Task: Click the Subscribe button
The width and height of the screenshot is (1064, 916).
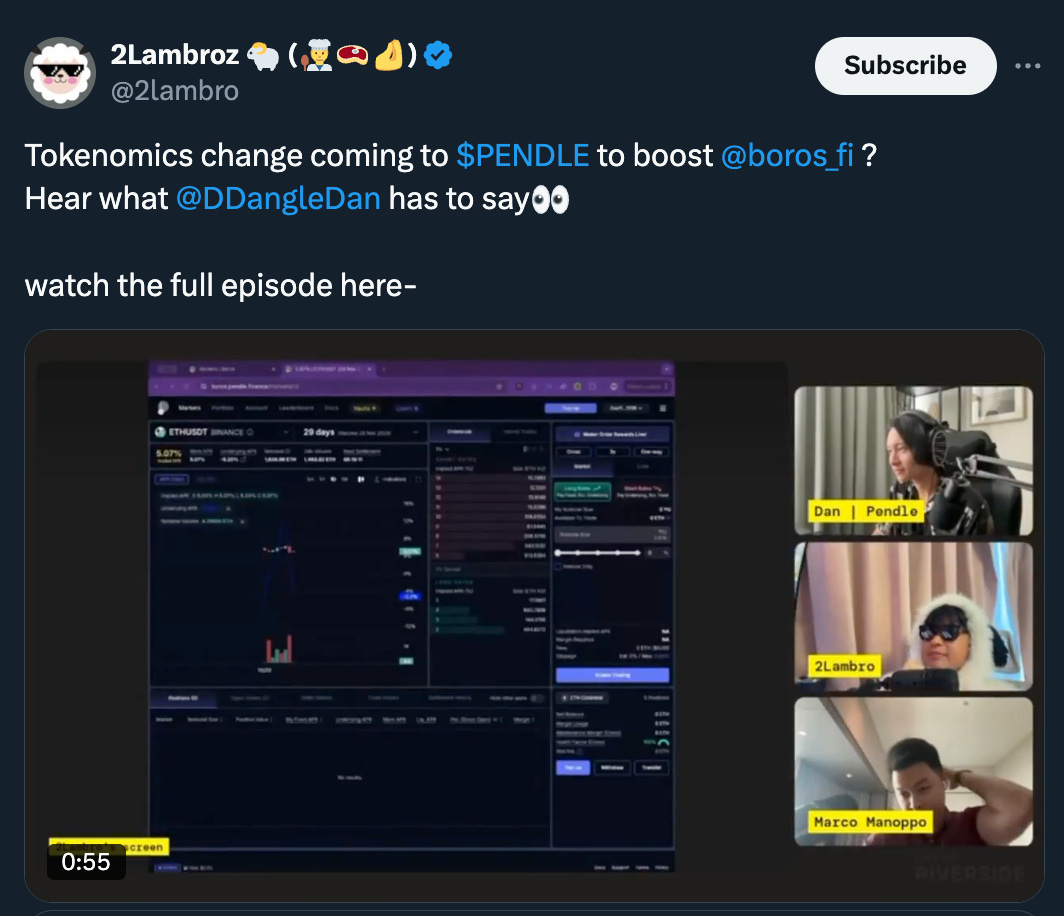Action: [905, 66]
